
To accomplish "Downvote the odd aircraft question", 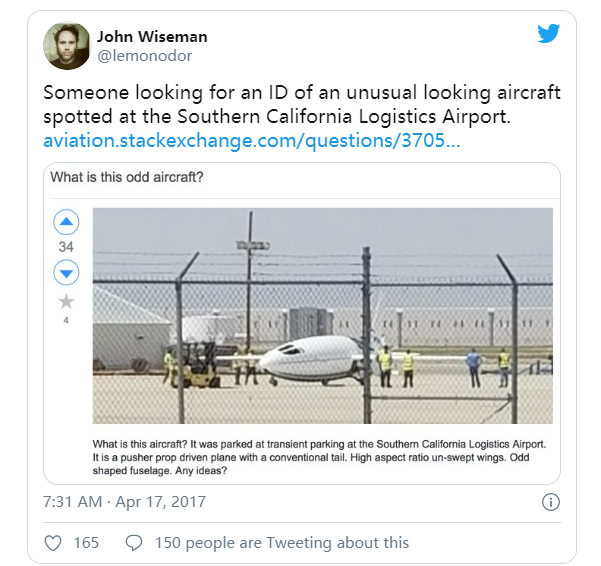I will [x=66, y=272].
